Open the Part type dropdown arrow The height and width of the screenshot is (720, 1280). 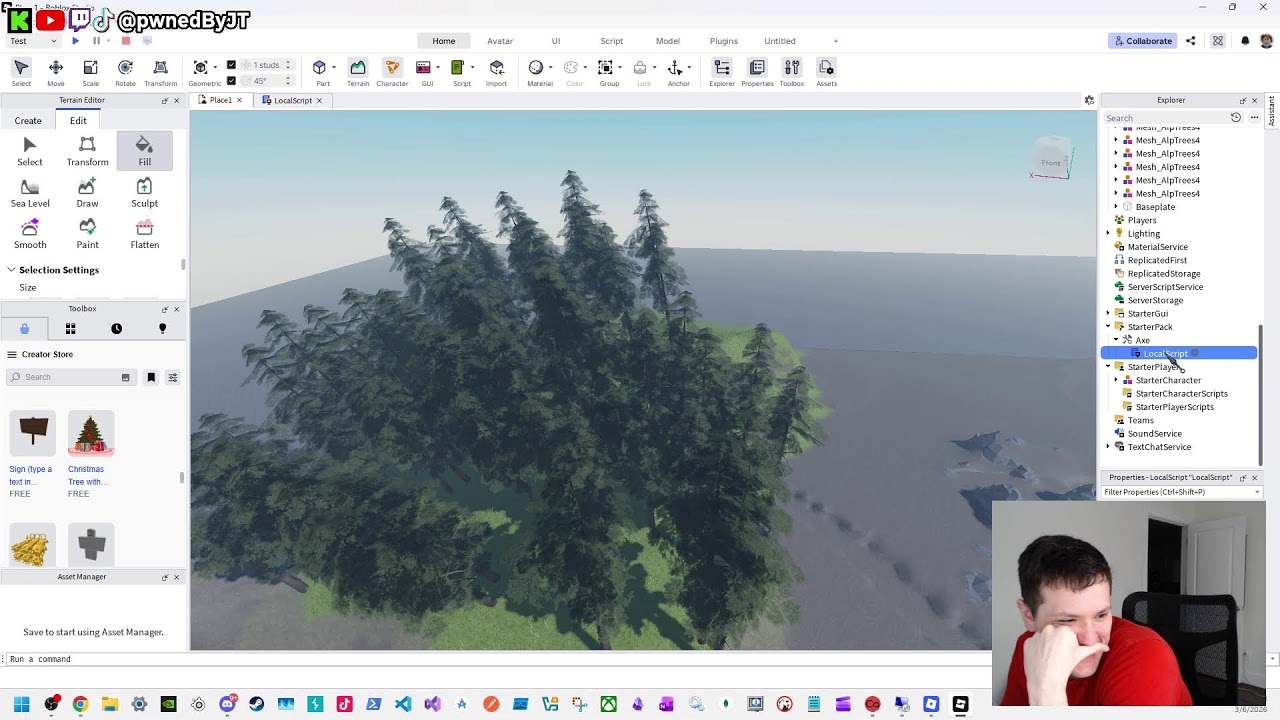click(x=333, y=67)
